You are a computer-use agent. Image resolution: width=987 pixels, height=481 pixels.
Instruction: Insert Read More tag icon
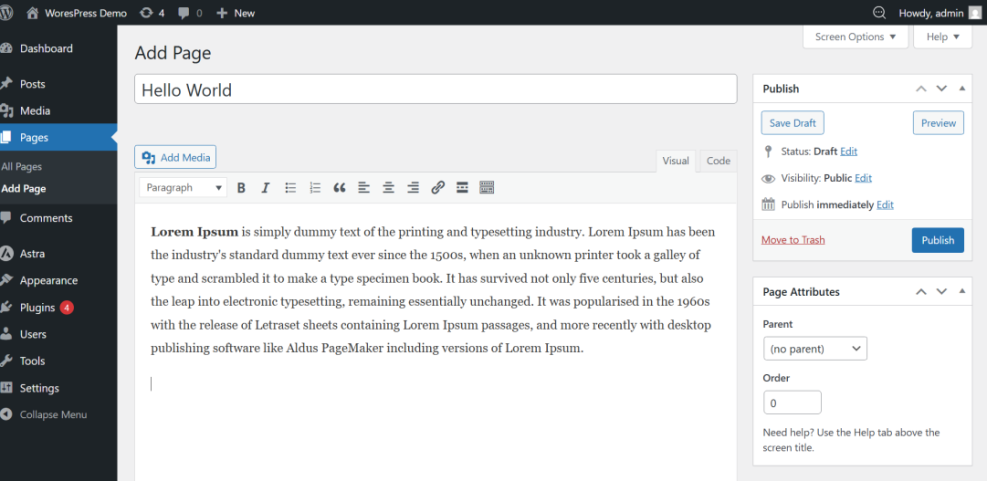coord(462,188)
